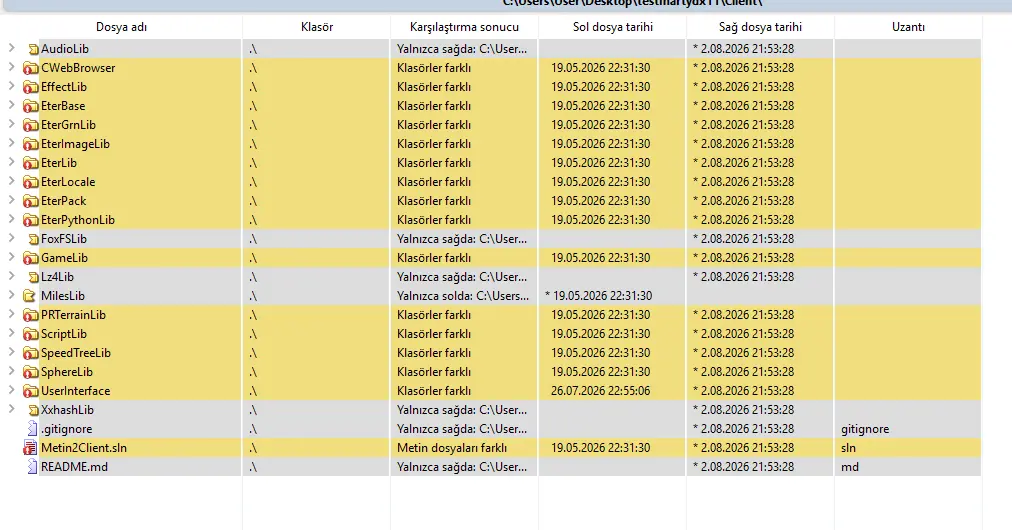This screenshot has height=530, width=1012.
Task: Click the EterPythonLib folder icon
Action: click(x=30, y=220)
